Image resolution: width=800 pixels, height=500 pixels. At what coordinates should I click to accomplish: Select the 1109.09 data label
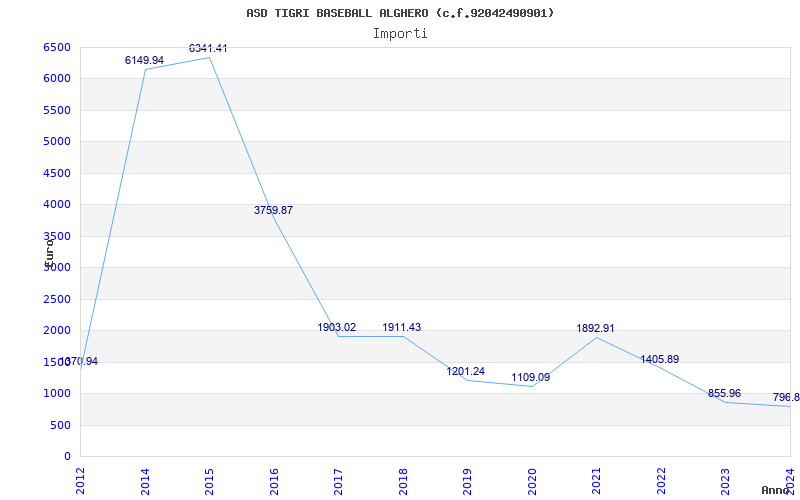531,378
